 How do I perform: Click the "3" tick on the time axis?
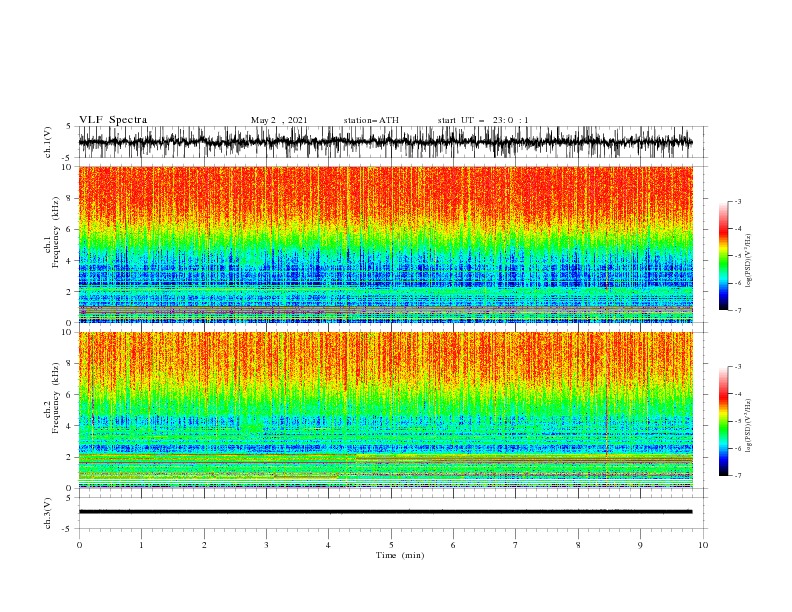click(x=266, y=545)
